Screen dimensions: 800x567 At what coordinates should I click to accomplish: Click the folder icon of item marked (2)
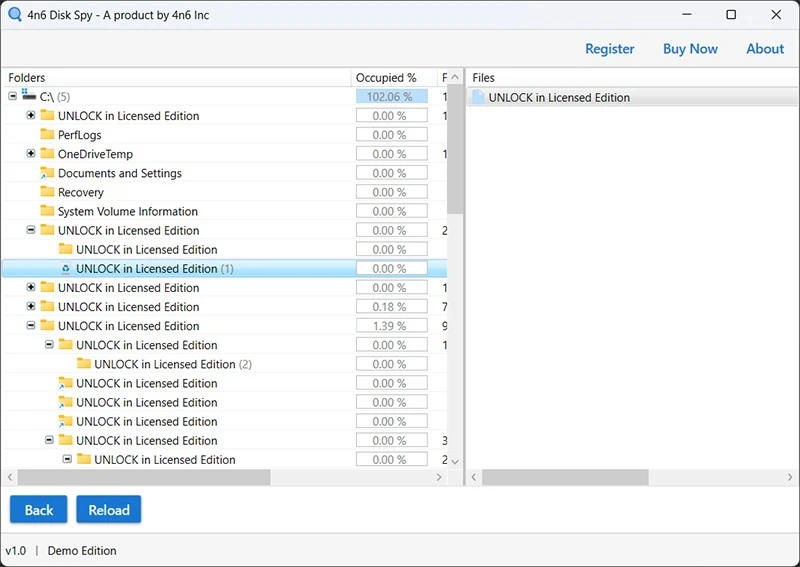84,363
